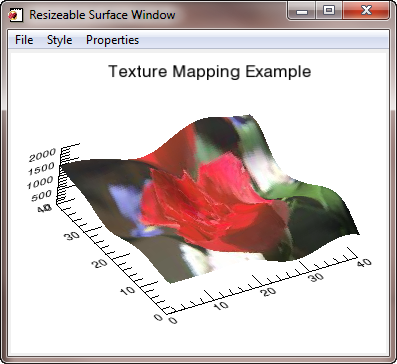Minimize the Resizeable Surface Window
This screenshot has width=397, height=364.
tap(302, 11)
